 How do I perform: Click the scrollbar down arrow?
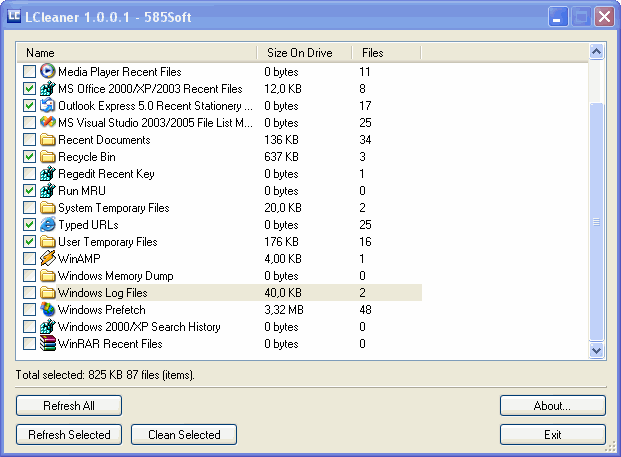click(x=596, y=350)
